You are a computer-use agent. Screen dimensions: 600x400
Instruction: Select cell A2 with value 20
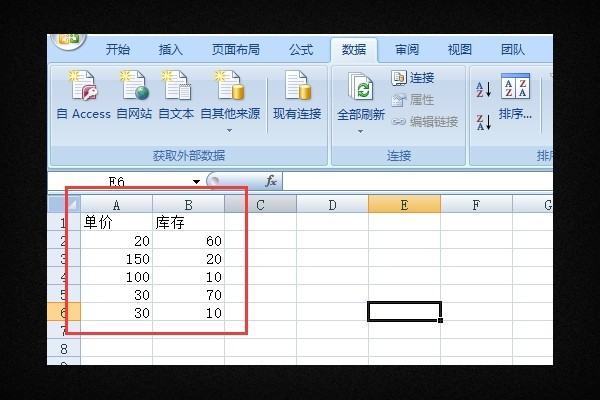click(116, 240)
